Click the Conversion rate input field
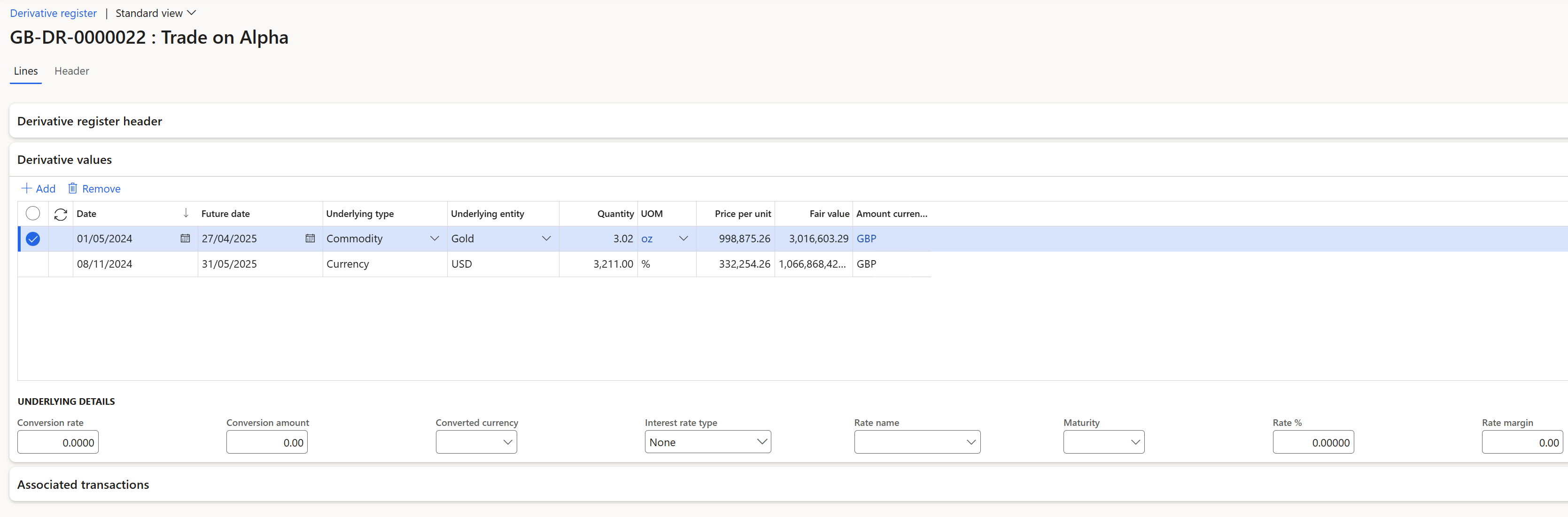Image resolution: width=1568 pixels, height=517 pixels. point(58,442)
